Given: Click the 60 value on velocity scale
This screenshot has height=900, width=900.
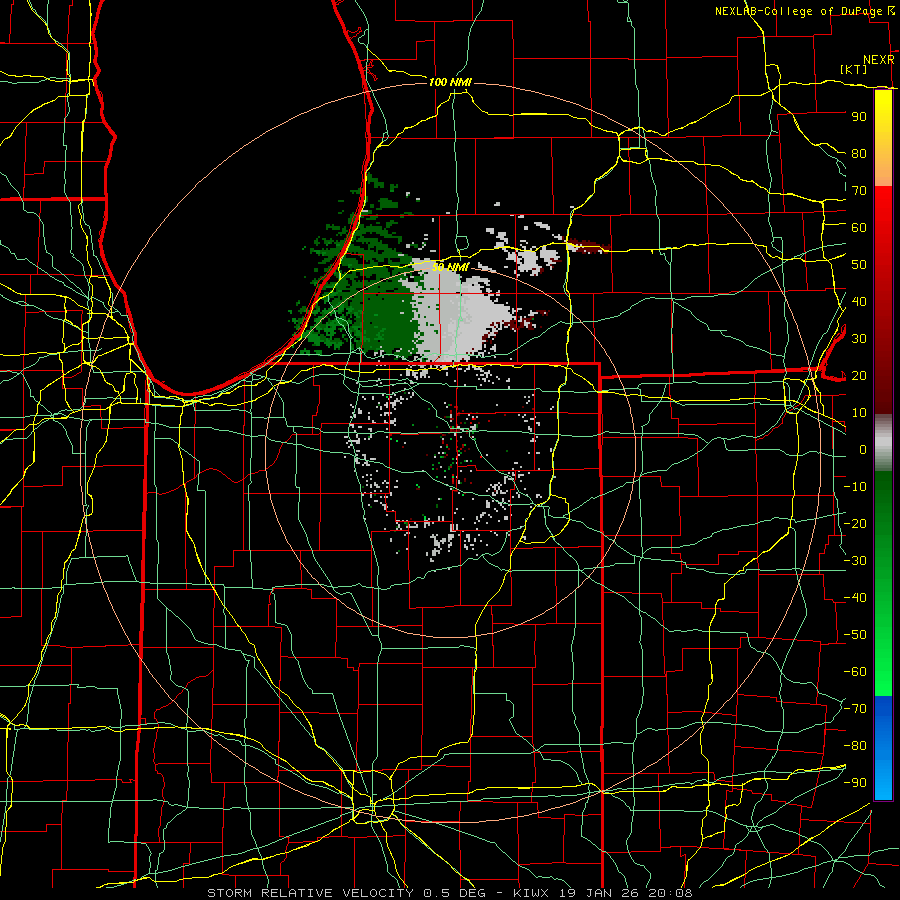Looking at the screenshot, I should [859, 227].
